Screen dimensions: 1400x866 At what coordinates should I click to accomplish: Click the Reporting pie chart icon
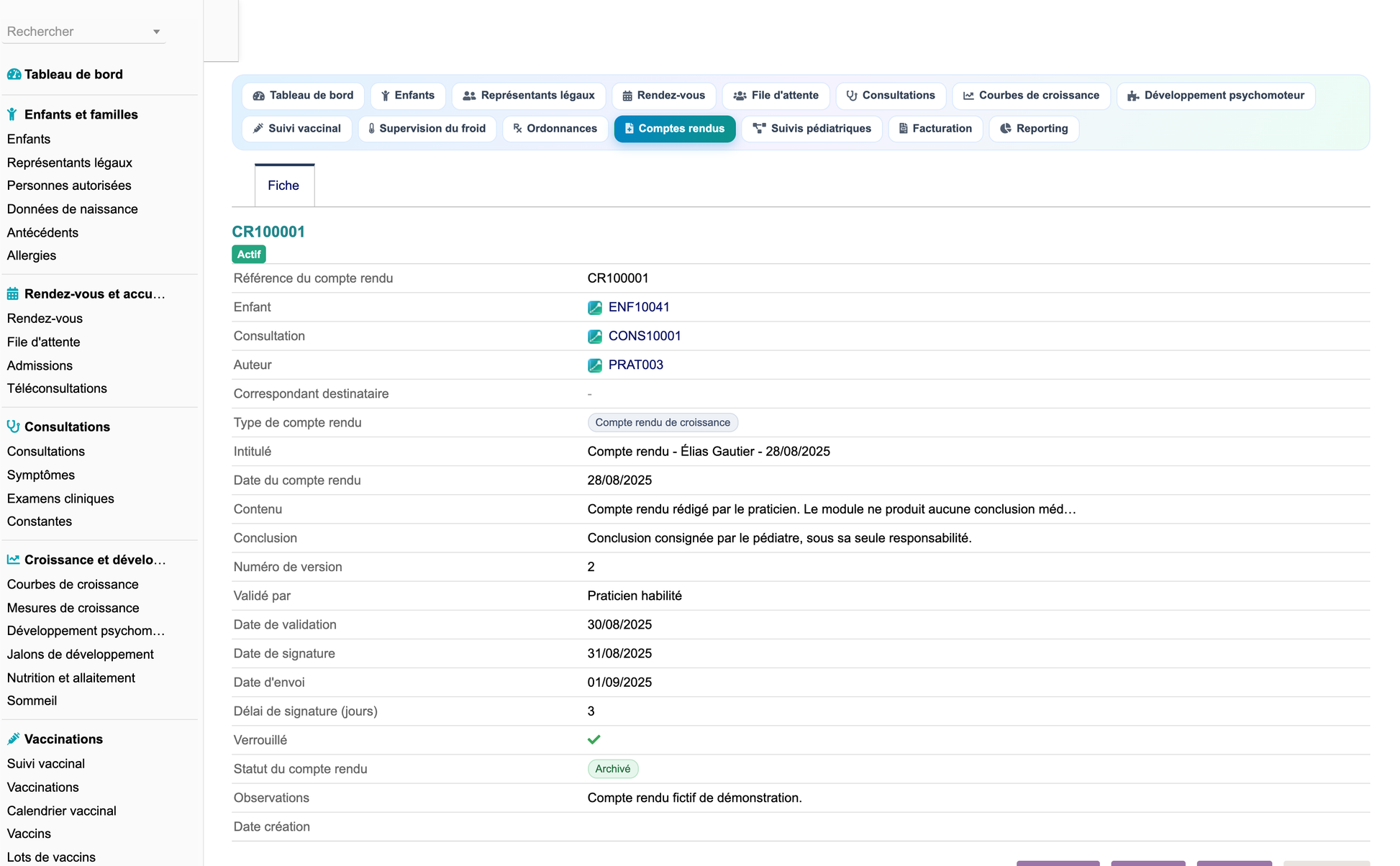tap(1006, 129)
